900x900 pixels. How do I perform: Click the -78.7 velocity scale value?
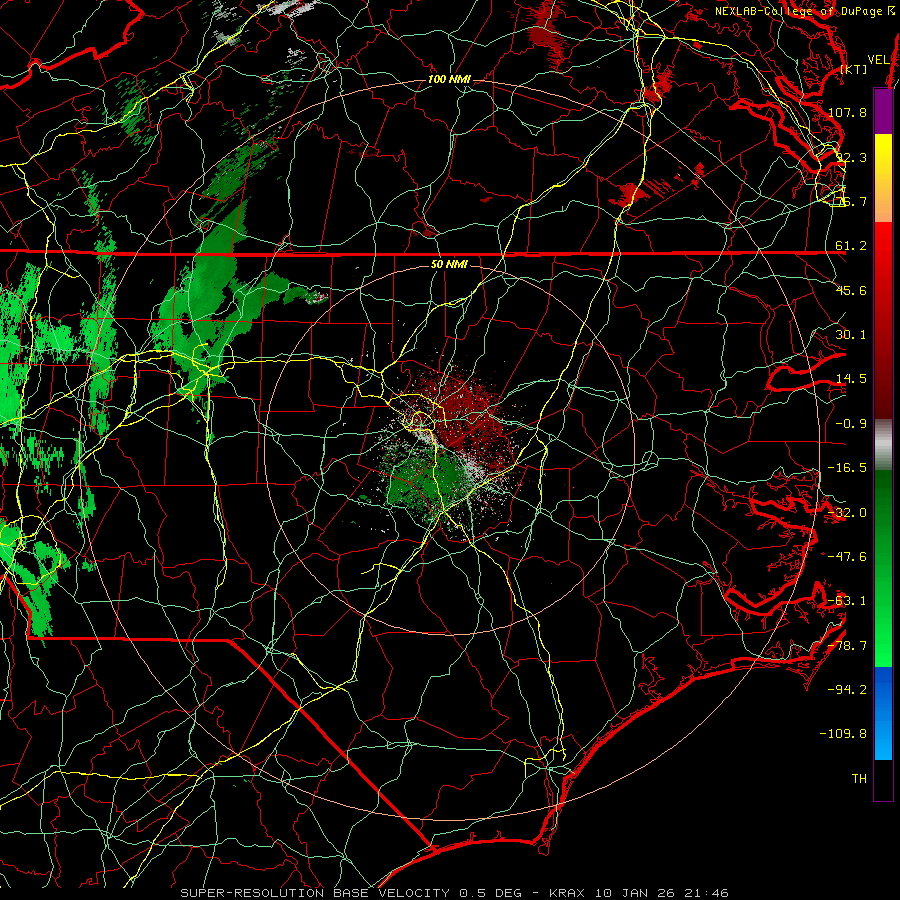point(847,646)
